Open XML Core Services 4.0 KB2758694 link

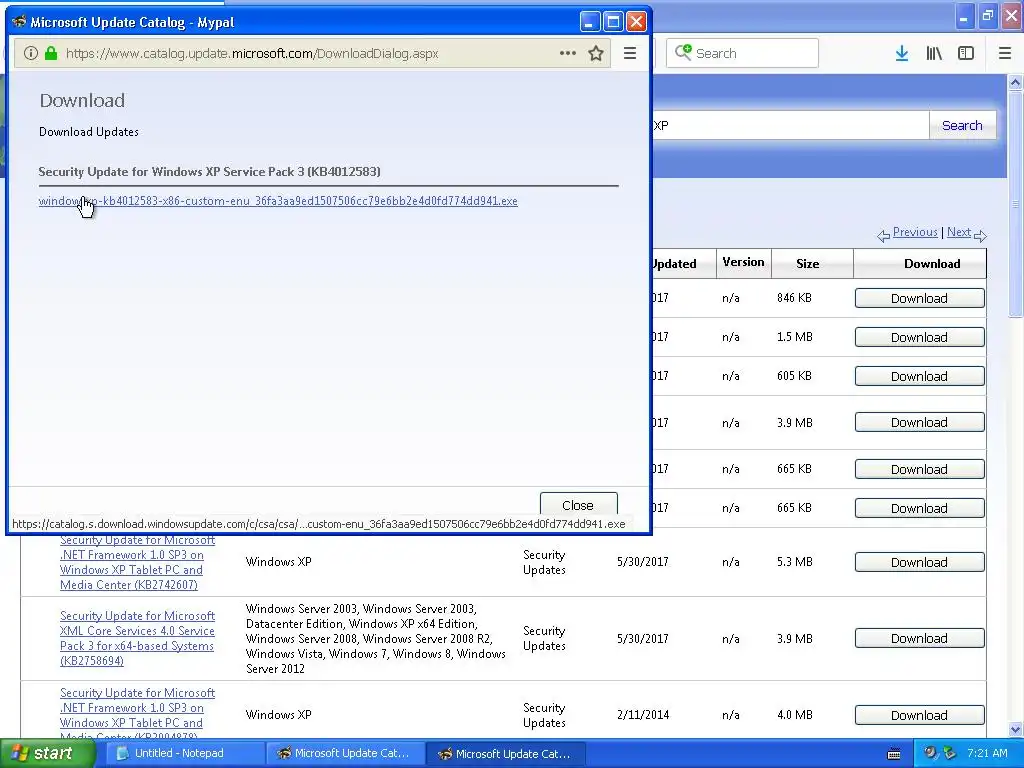[x=137, y=638]
